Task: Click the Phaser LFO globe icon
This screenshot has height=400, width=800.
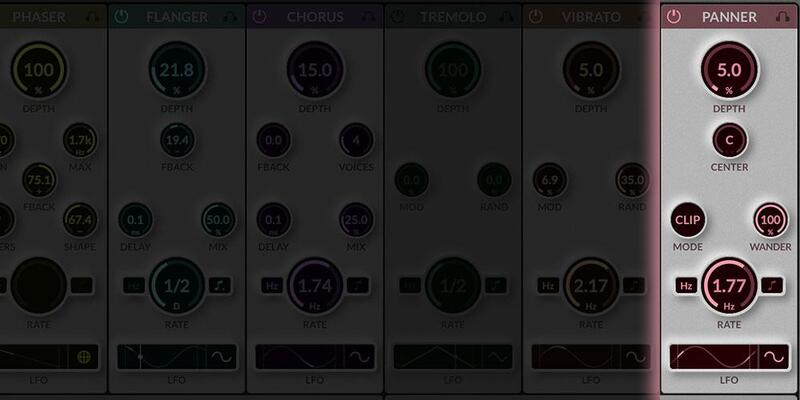Action: coord(84,356)
